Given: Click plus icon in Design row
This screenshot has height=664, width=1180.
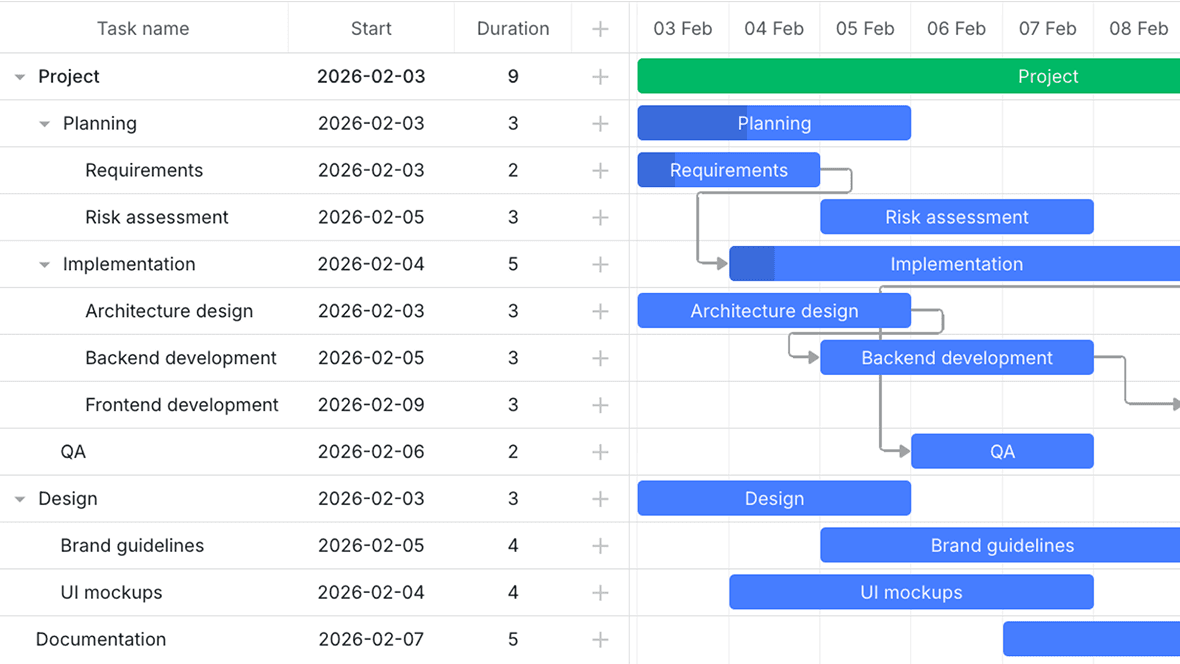Looking at the screenshot, I should coord(600,499).
